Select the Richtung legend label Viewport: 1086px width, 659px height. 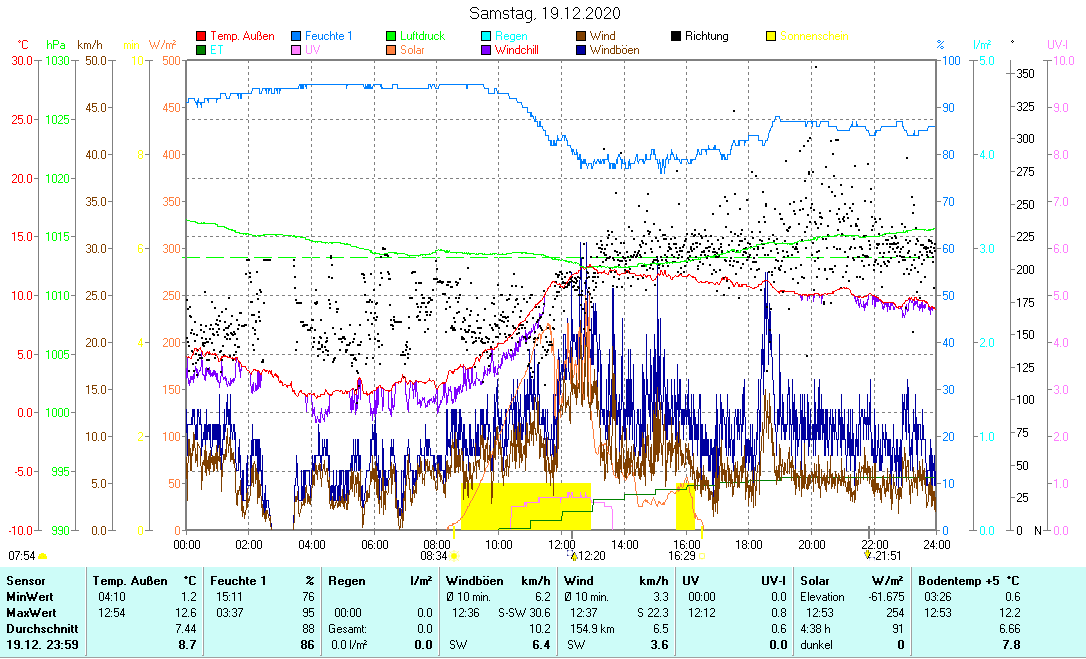(706, 37)
